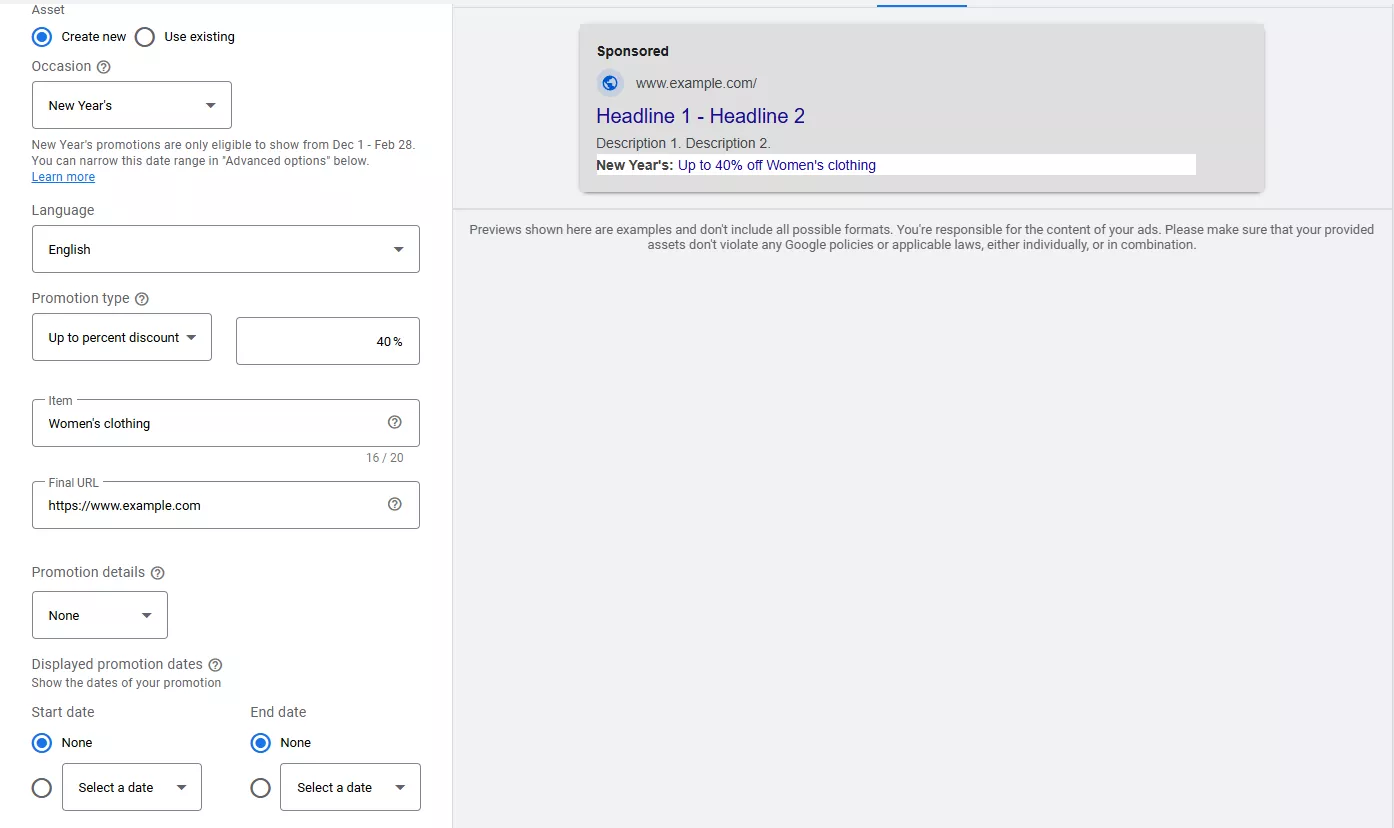Select None for Start date
This screenshot has width=1394, height=828.
click(42, 743)
